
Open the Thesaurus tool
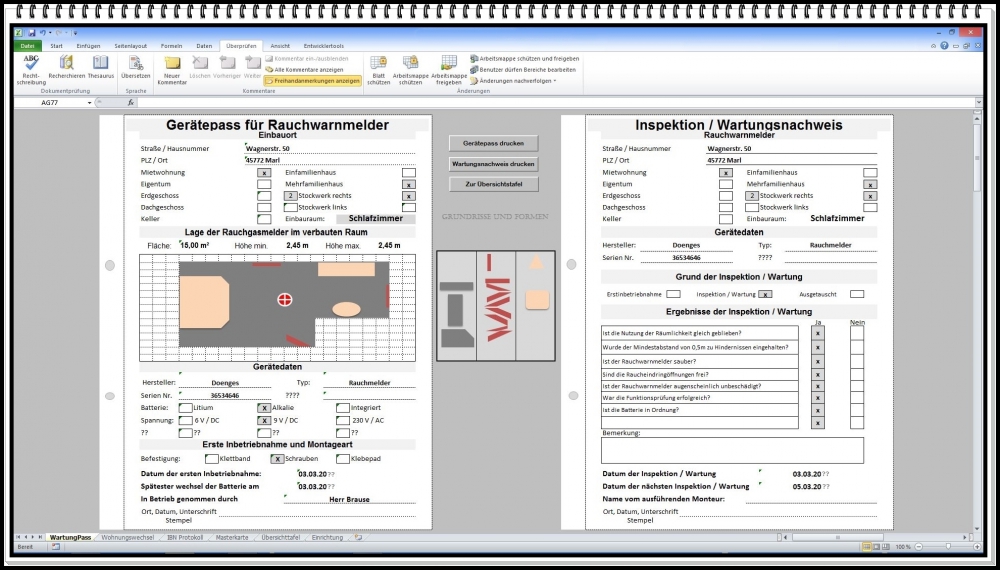tap(101, 68)
